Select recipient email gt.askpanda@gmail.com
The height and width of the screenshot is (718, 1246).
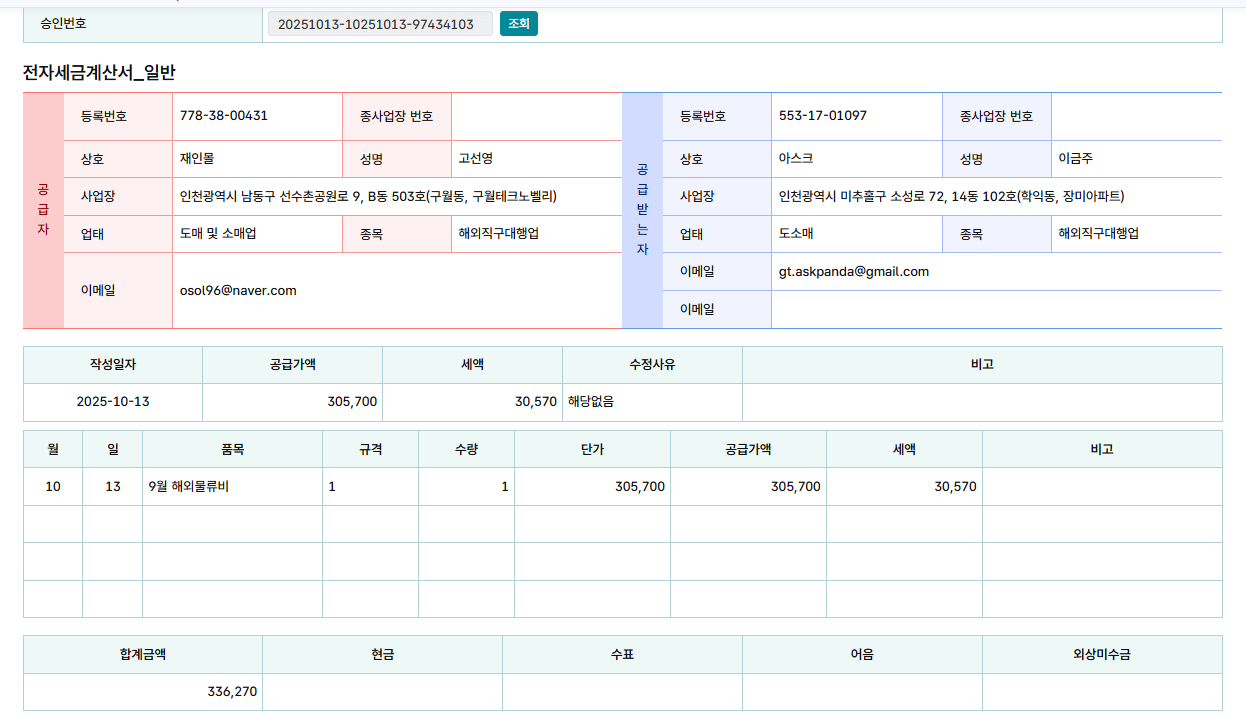853,272
